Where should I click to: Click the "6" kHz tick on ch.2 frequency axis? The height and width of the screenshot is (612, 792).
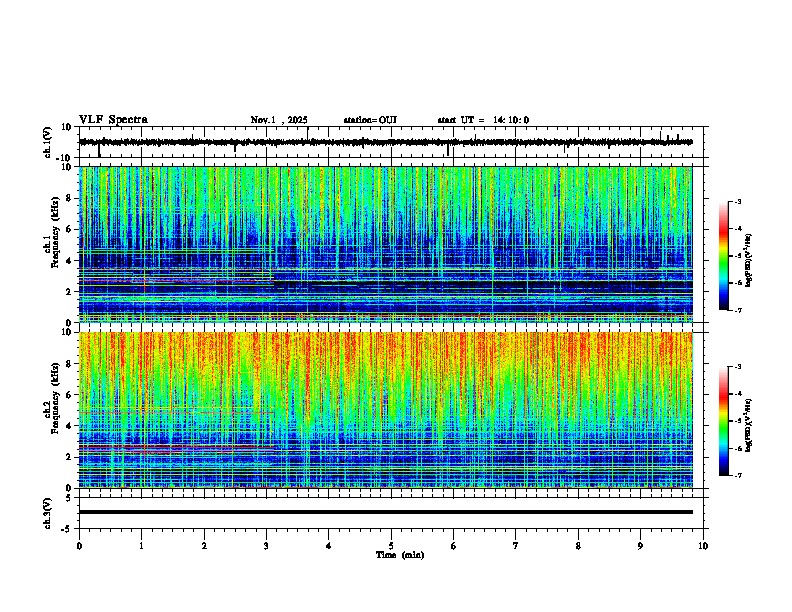69,395
